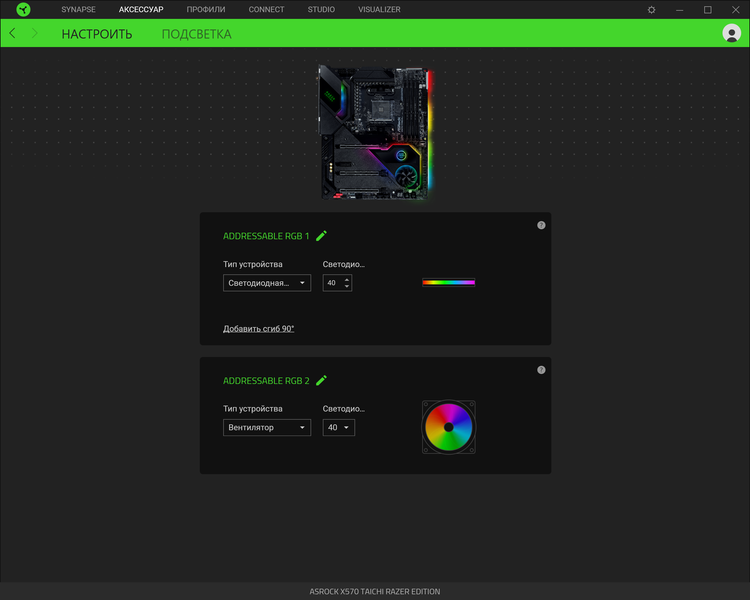Rename ADDRESSABLE RGB 2 using pencil icon
This screenshot has width=750, height=600.
321,381
